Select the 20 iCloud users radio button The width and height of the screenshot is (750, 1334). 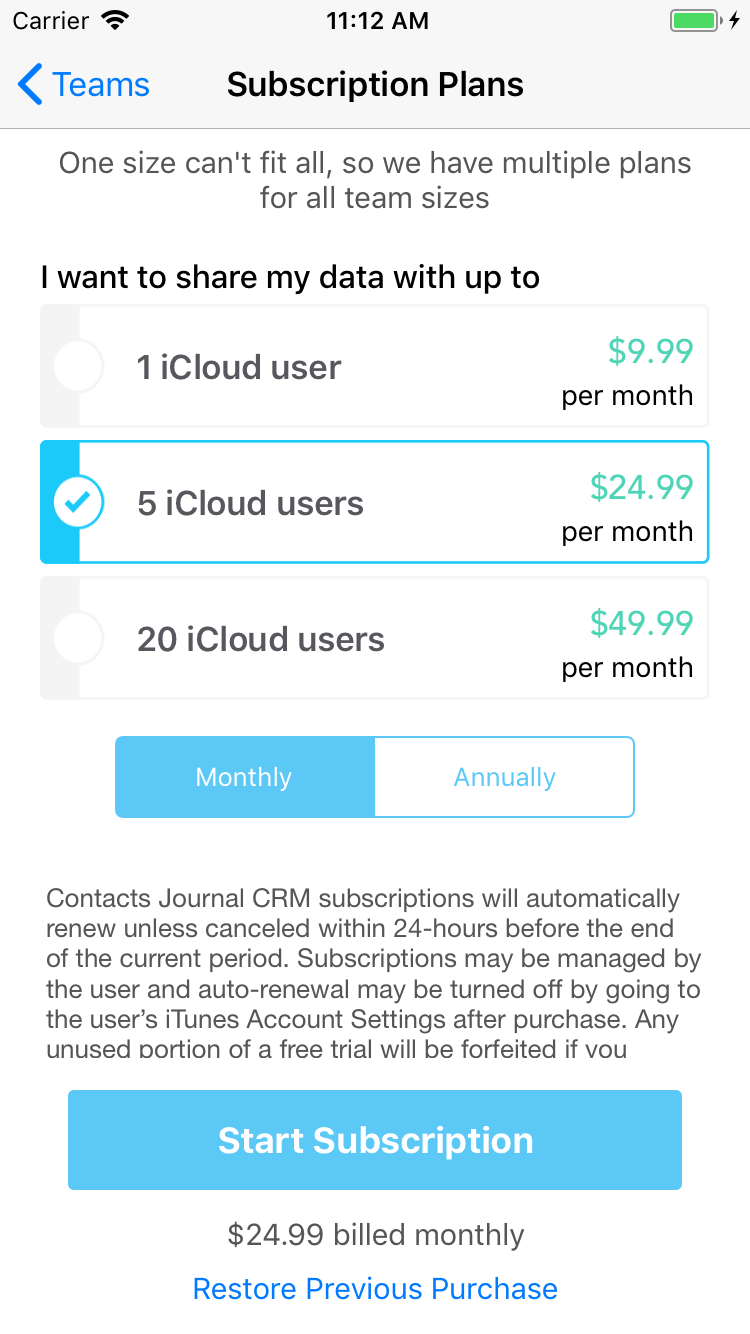click(x=77, y=639)
